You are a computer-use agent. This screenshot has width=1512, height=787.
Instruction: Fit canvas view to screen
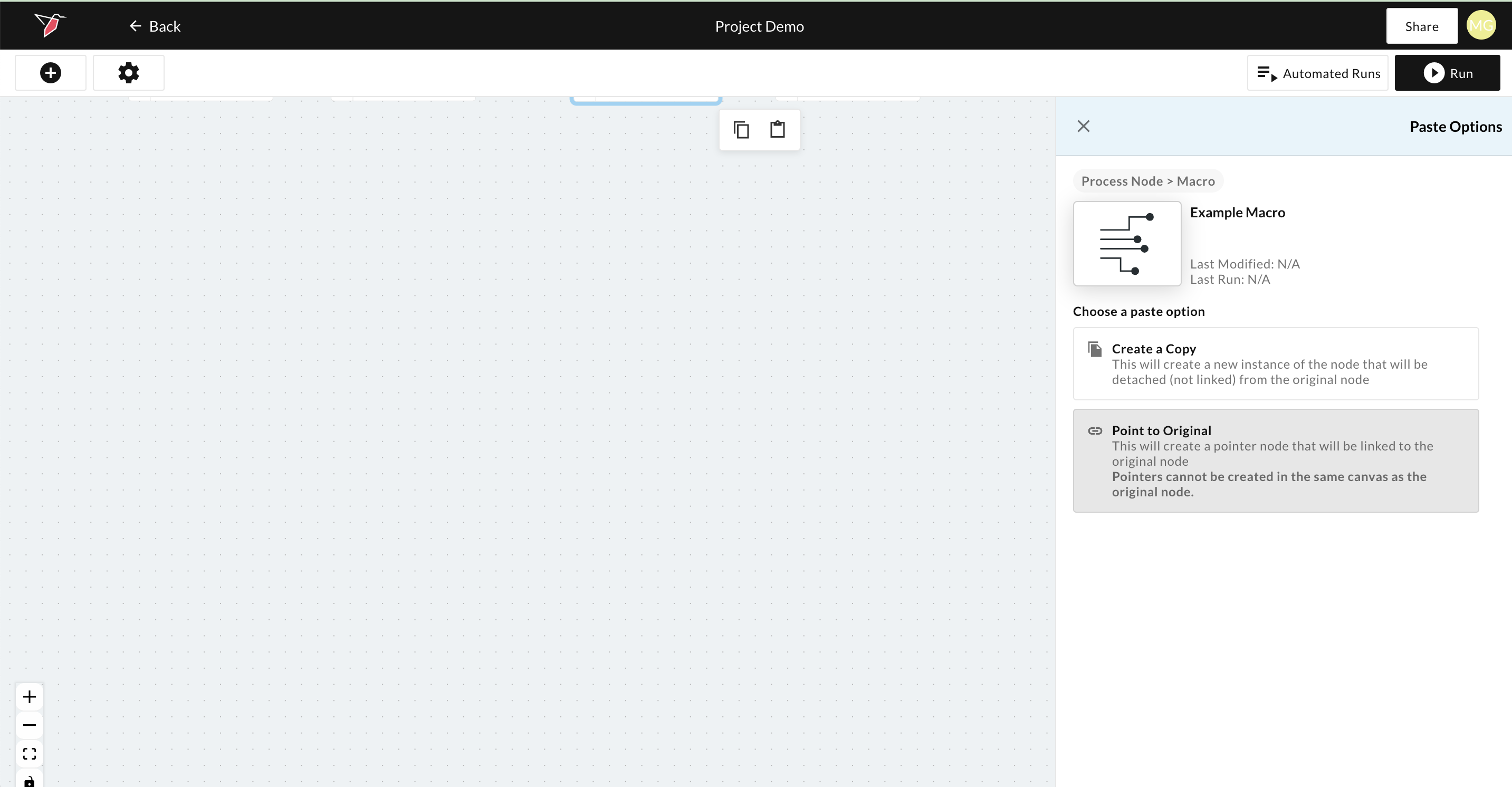point(30,754)
